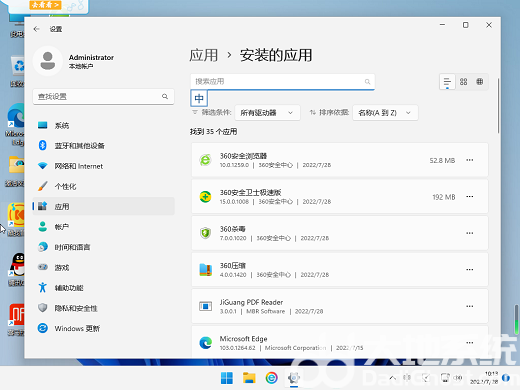Open the 所有驱动器 filter dropdown

[x=267, y=113]
